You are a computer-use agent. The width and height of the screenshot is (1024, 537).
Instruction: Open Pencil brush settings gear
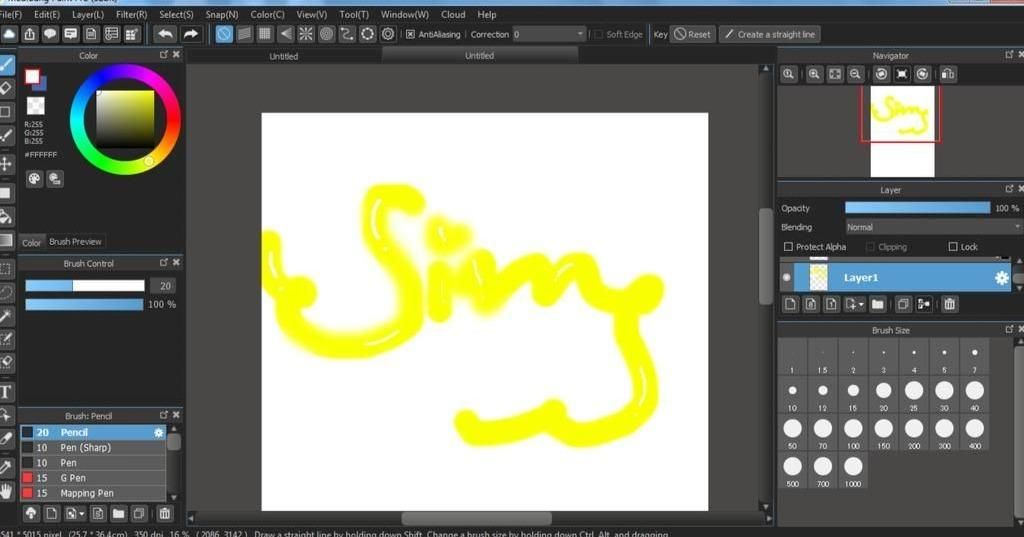[x=158, y=432]
